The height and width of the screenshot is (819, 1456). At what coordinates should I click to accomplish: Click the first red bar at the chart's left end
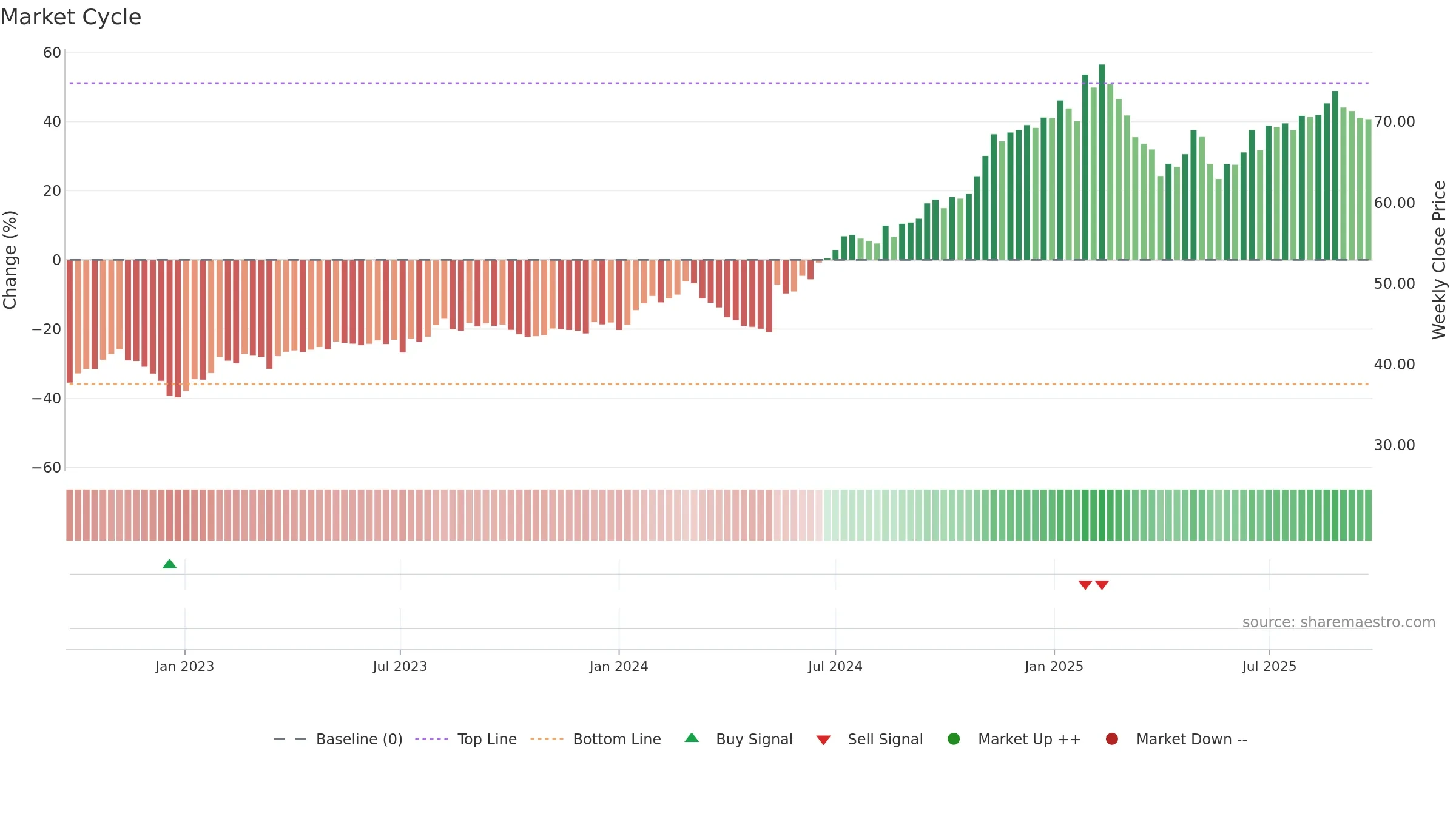(70, 322)
